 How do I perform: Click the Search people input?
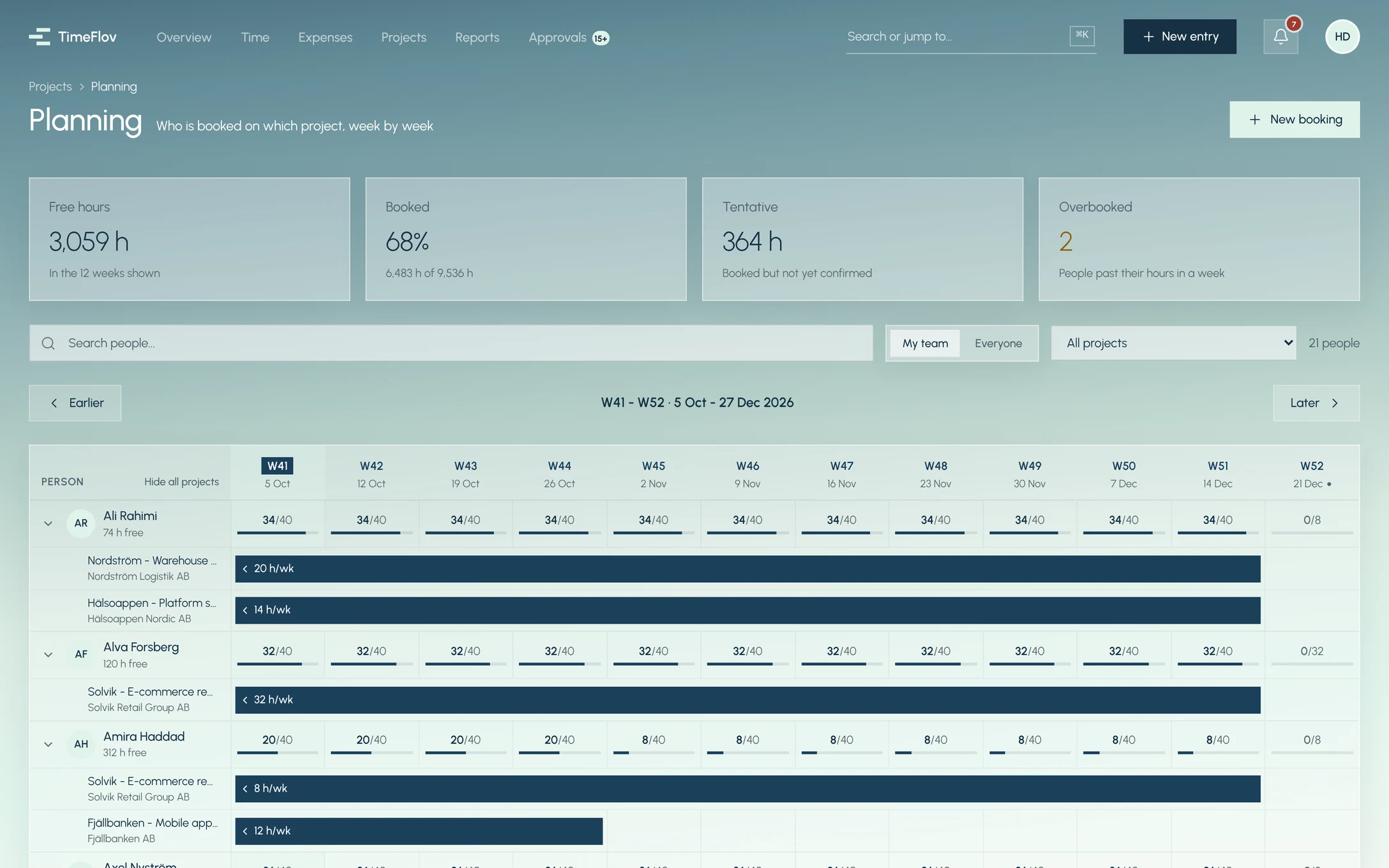[x=451, y=343]
